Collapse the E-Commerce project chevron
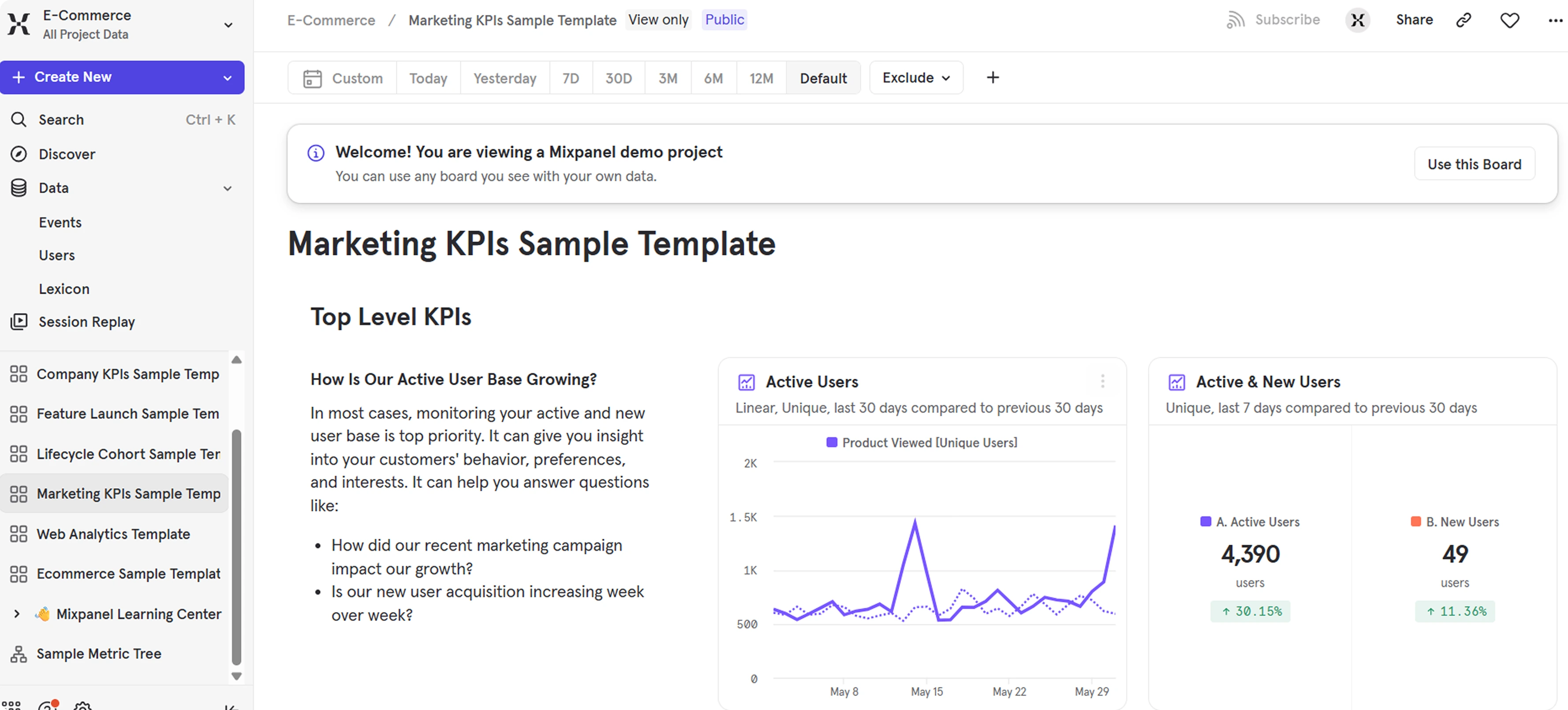This screenshot has width=1568, height=710. (x=228, y=25)
